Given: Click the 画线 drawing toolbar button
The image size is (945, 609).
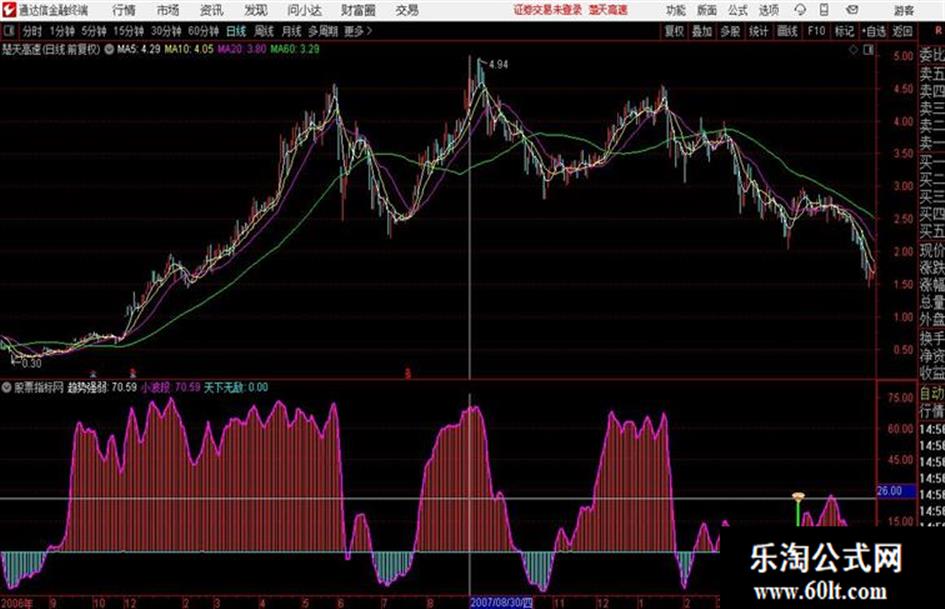Looking at the screenshot, I should pyautogui.click(x=787, y=31).
